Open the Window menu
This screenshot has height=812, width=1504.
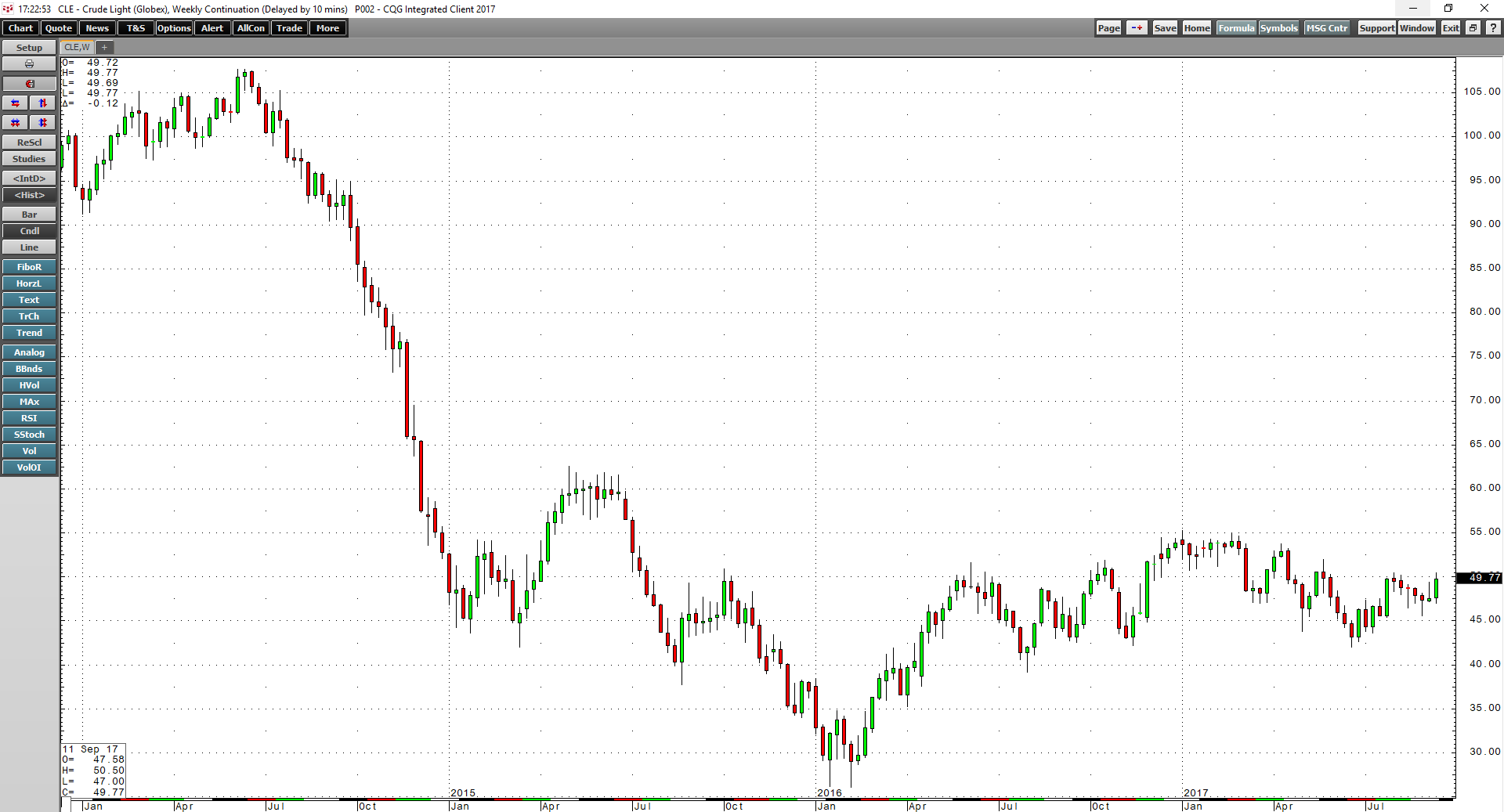tap(1416, 27)
